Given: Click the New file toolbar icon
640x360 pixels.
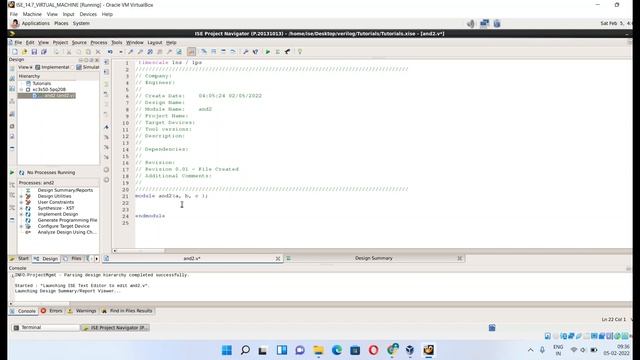Looking at the screenshot, I should pyautogui.click(x=15, y=52).
